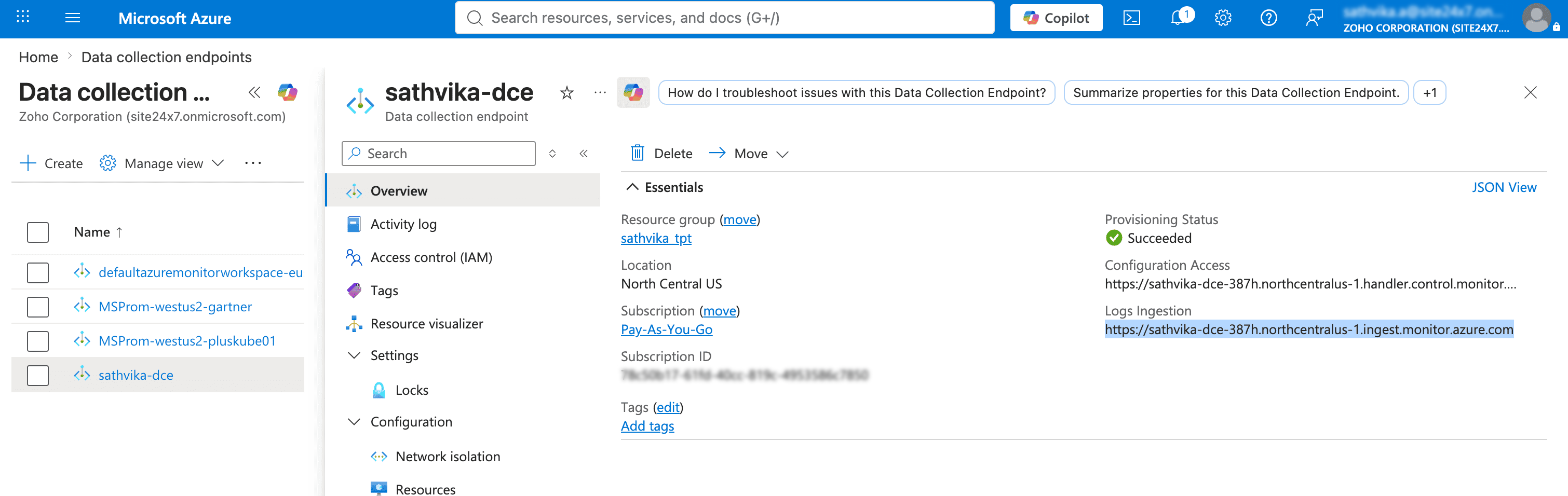Collapse the resource menu sidebar

pos(583,154)
